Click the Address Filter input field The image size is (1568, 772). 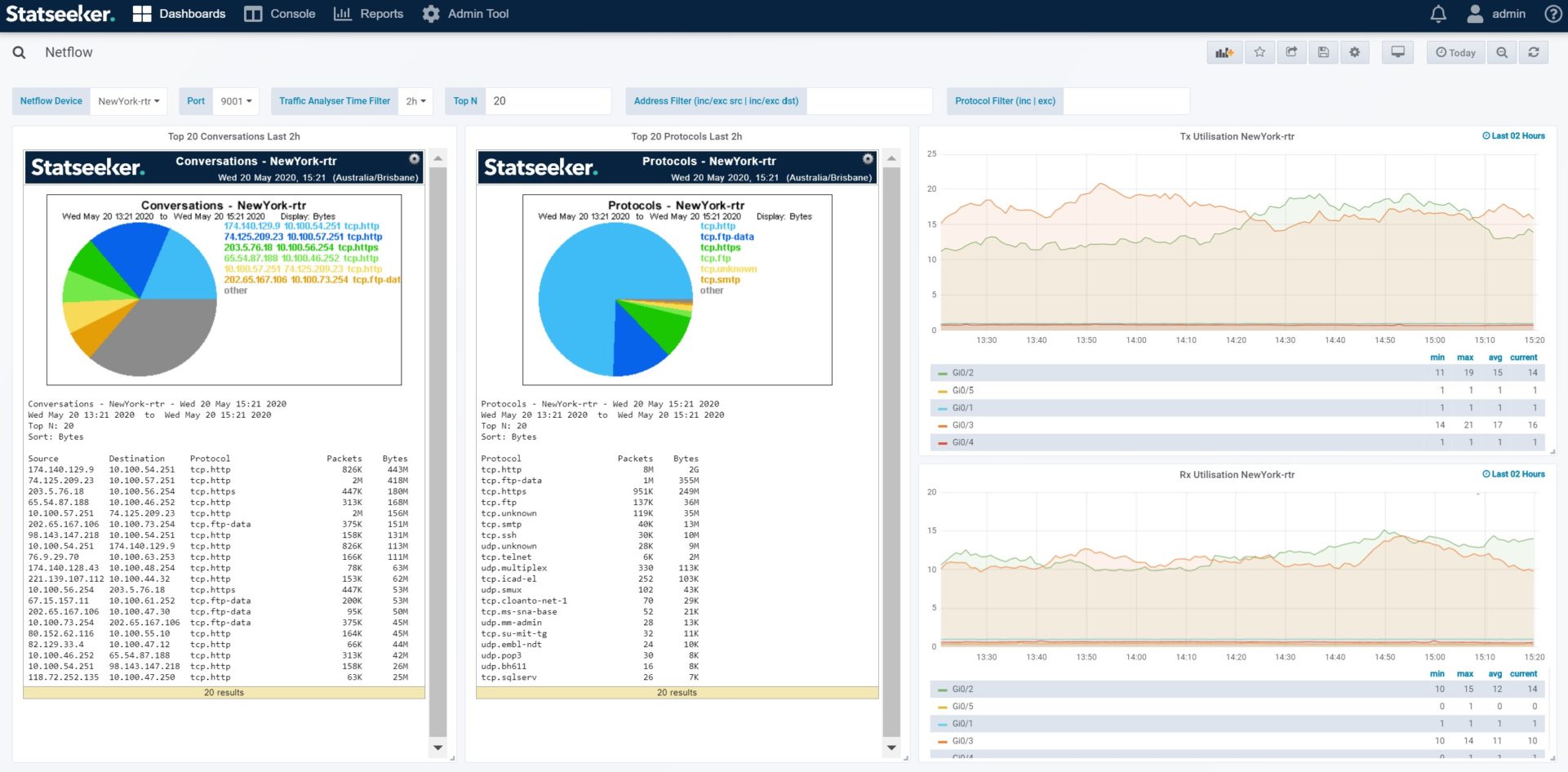point(869,101)
